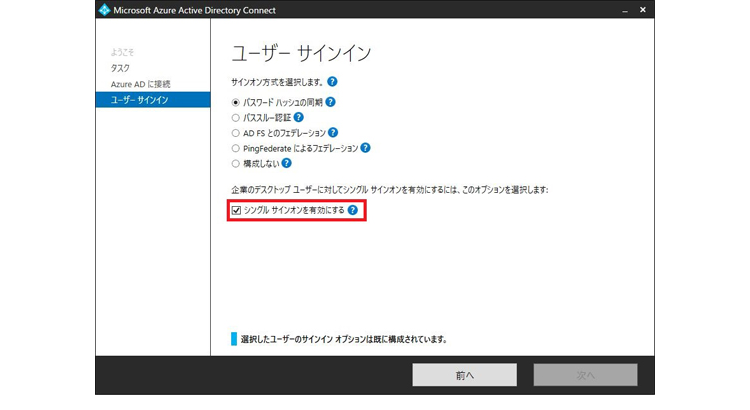This screenshot has height=410, width=750.
Task: Open help icon beside 構成しない
Action: click(x=287, y=163)
